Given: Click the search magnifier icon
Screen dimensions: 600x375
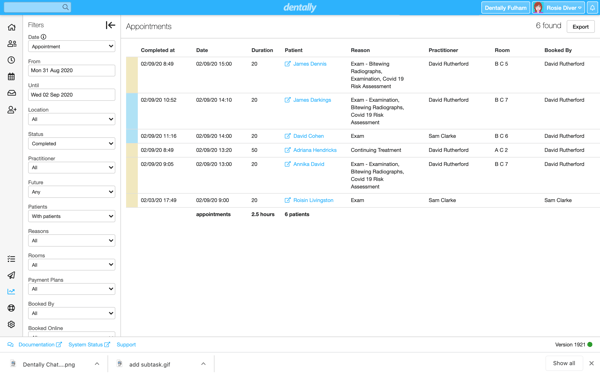Looking at the screenshot, I should point(65,7).
